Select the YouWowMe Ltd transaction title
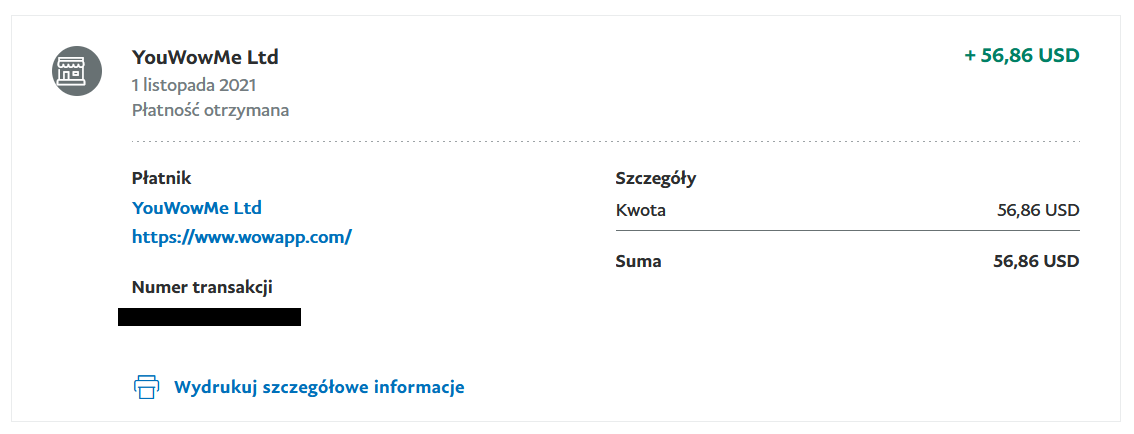 (205, 57)
